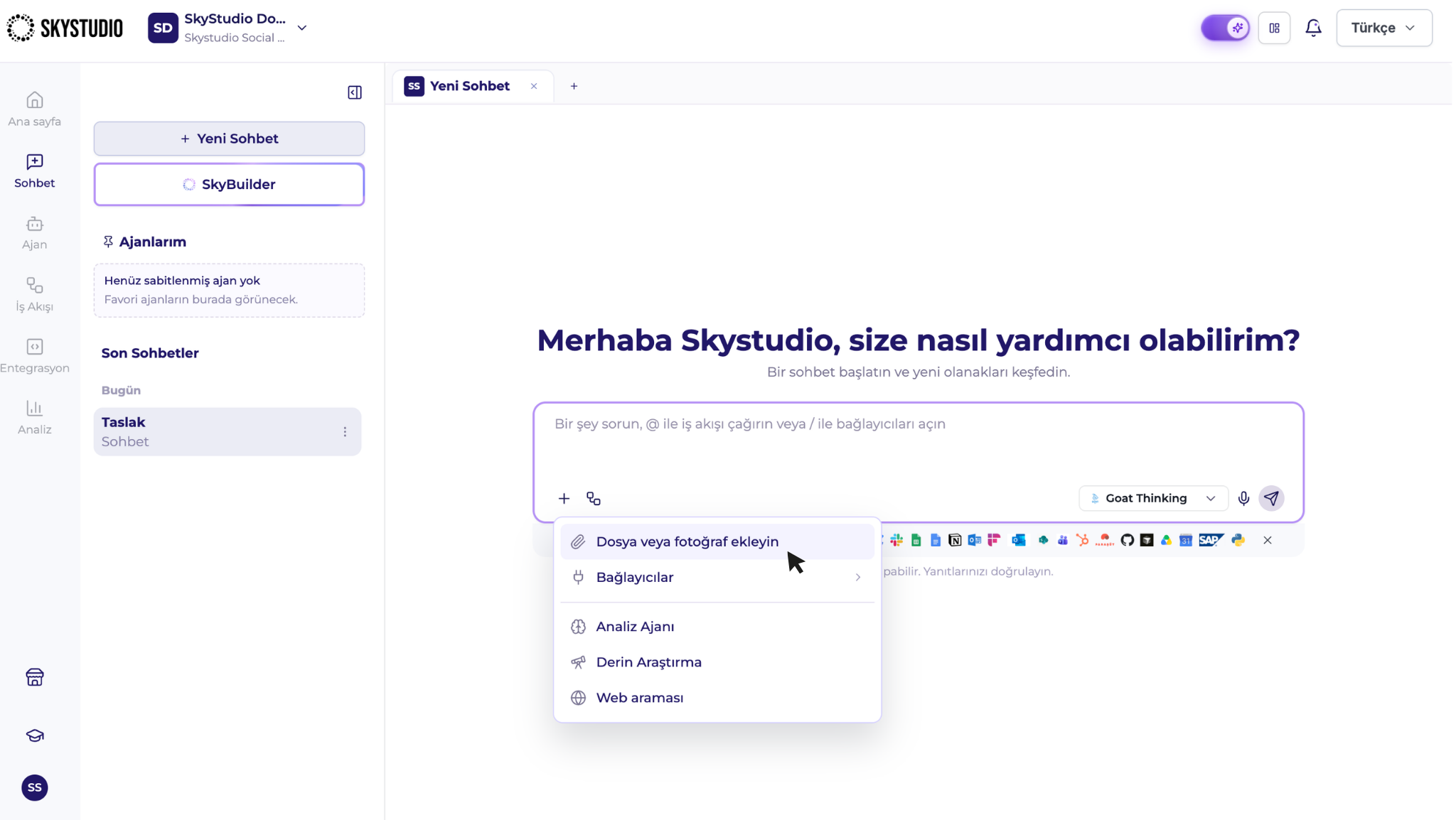This screenshot has width=1456, height=820.
Task: Go to the Ajan sidebar section
Action: [x=34, y=233]
